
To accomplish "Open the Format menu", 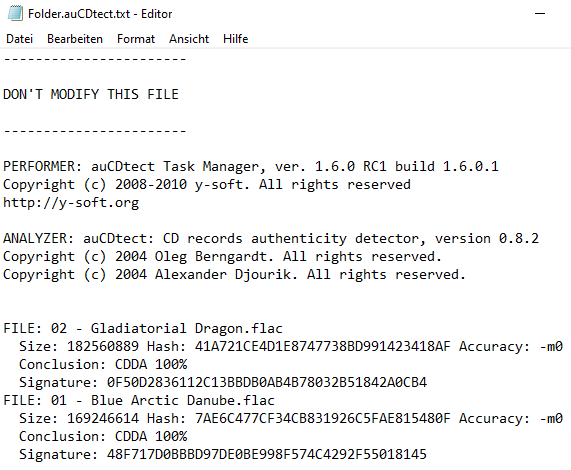I will 136,39.
